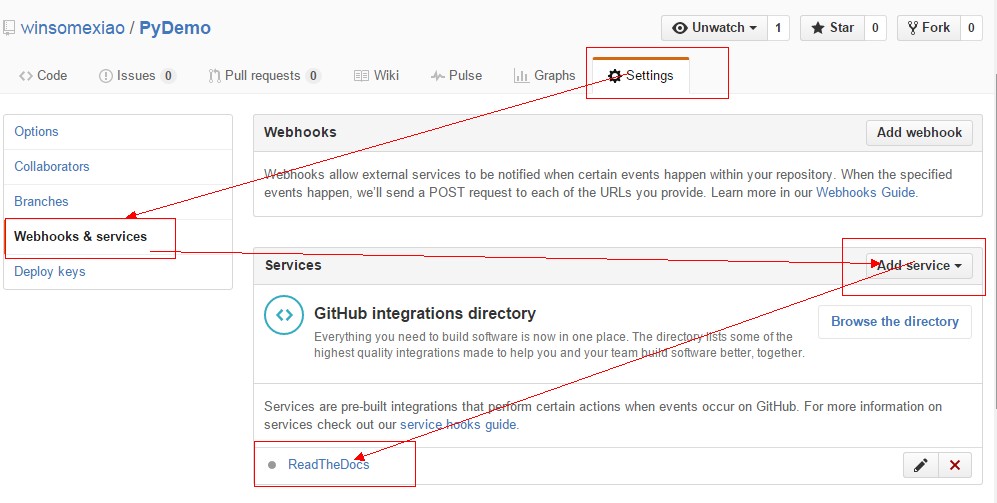The height and width of the screenshot is (503, 997).
Task: Star the repository
Action: (x=832, y=28)
